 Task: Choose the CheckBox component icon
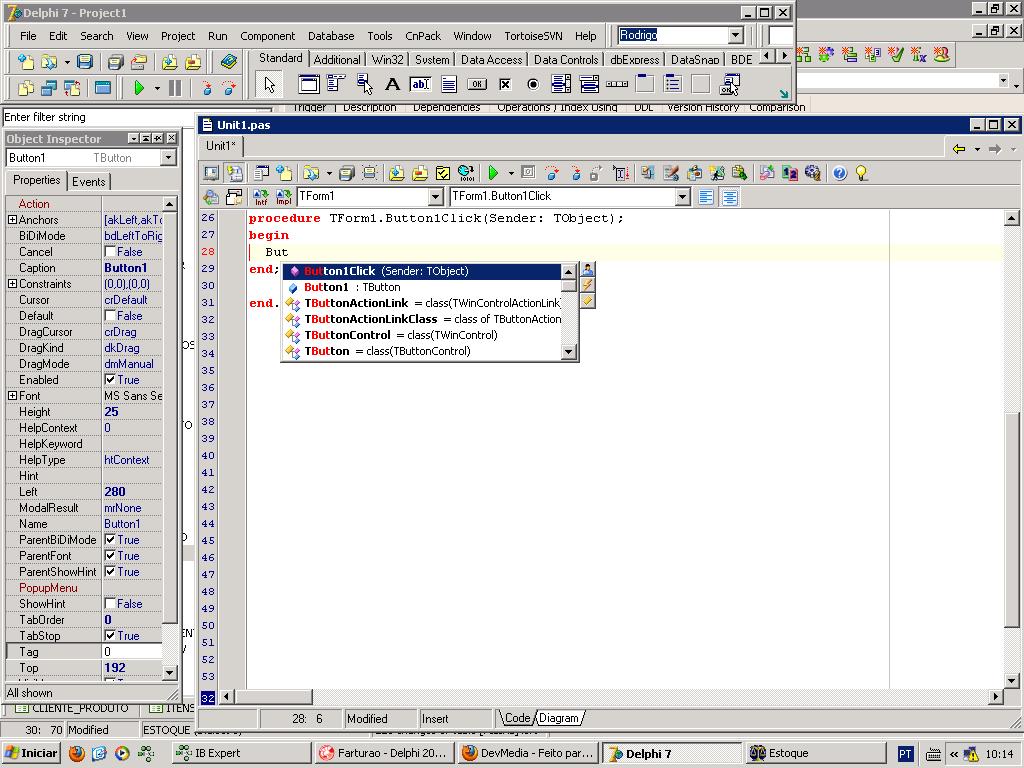click(505, 85)
